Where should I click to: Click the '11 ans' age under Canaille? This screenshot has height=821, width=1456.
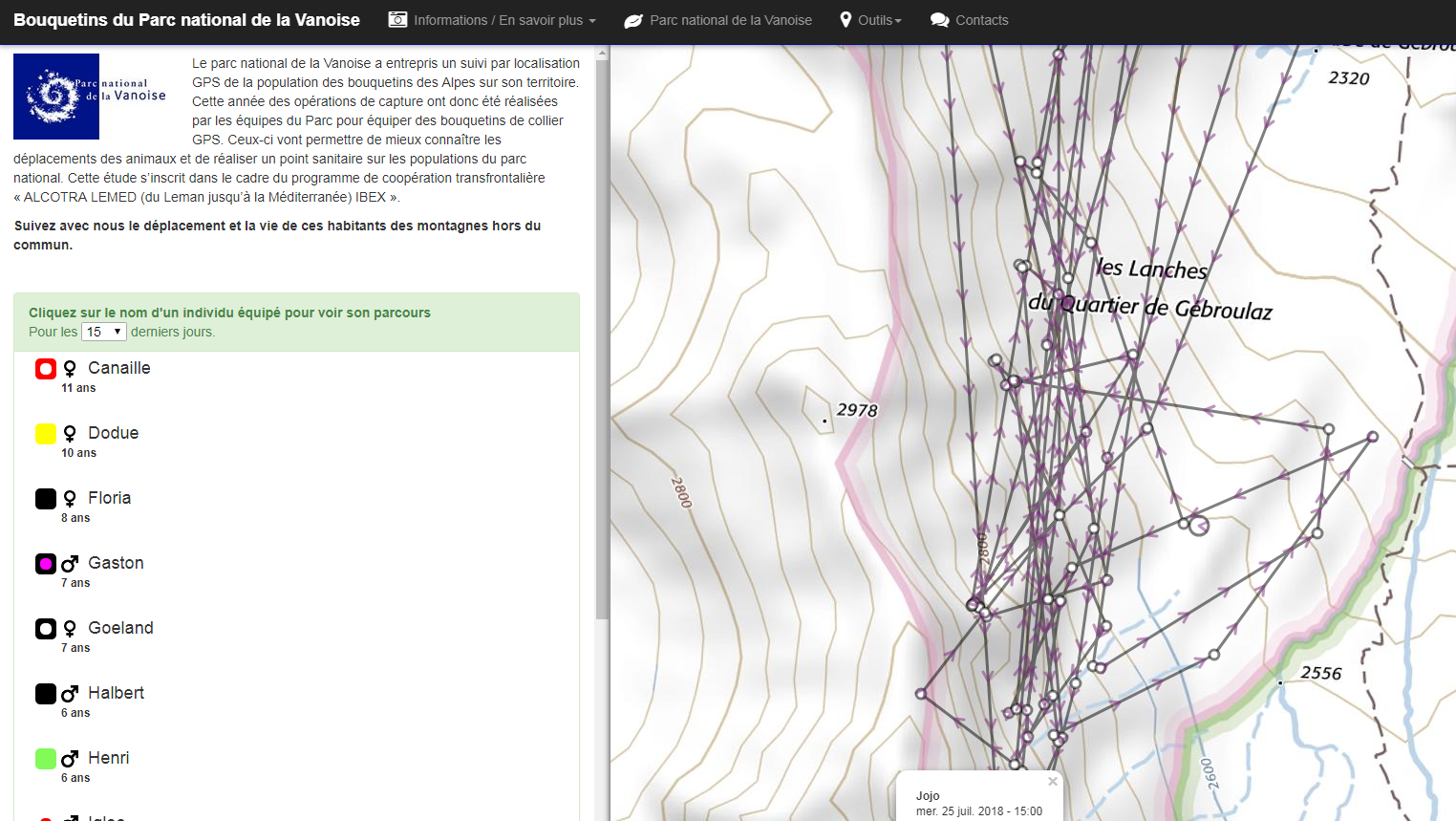pos(78,388)
